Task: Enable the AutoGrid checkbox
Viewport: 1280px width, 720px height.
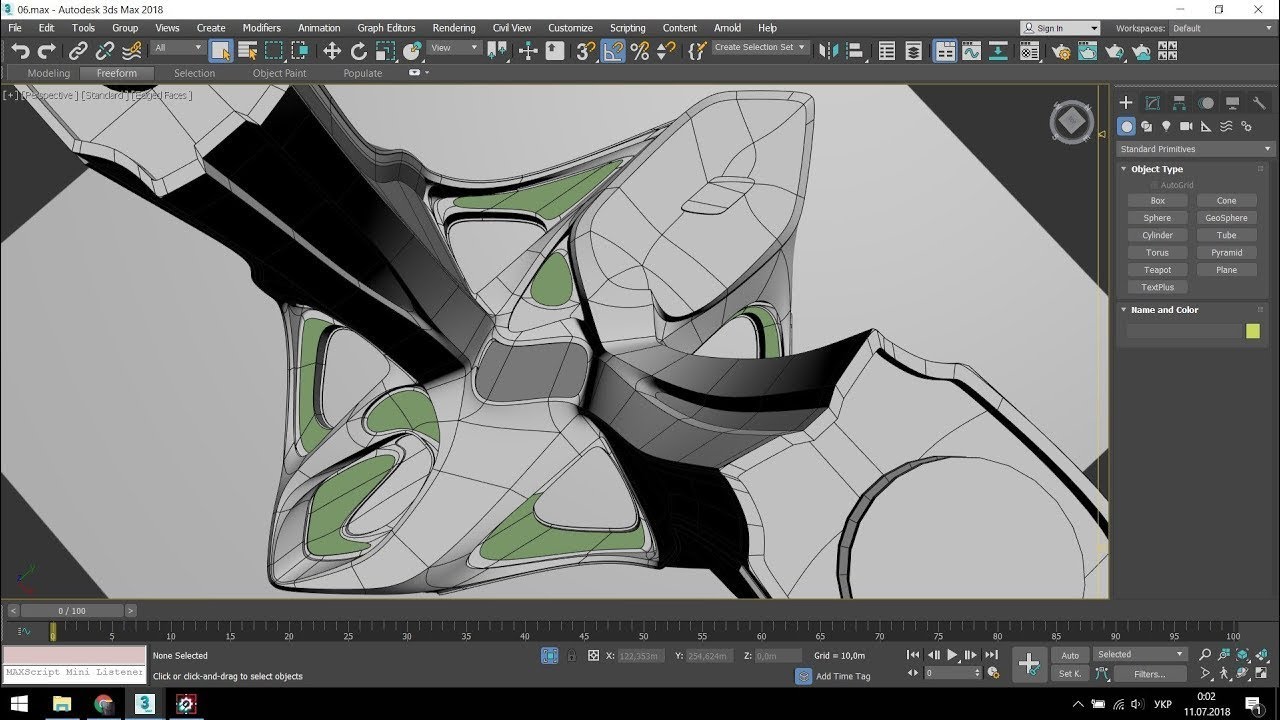Action: pyautogui.click(x=1154, y=185)
